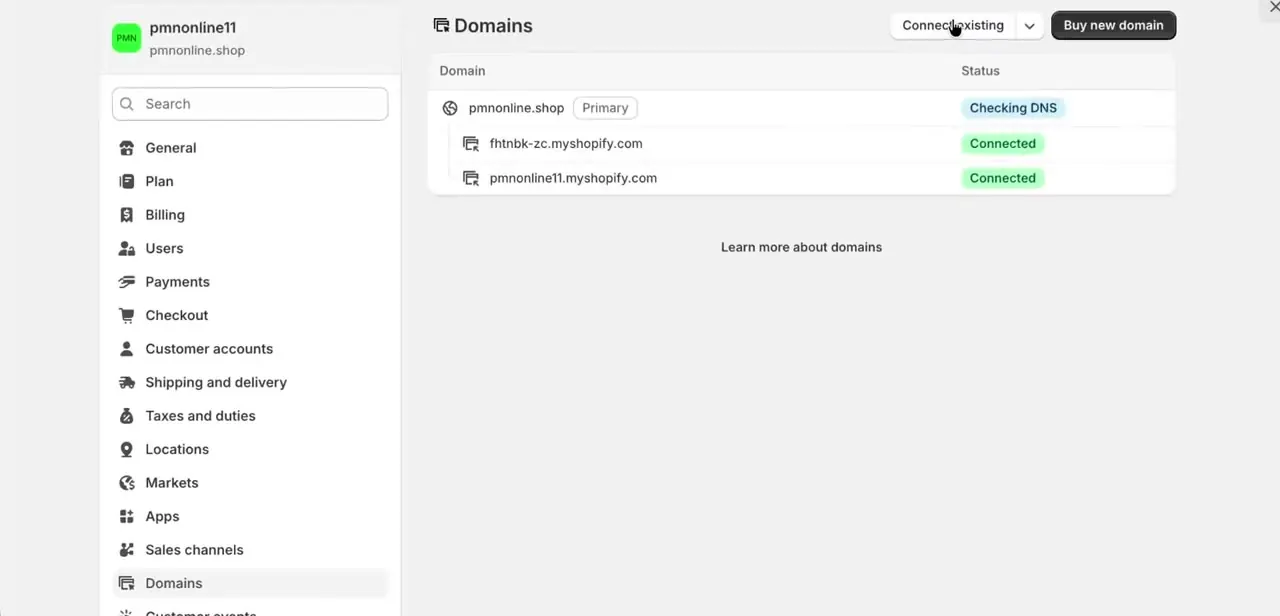Click the Domains icon in sidebar
1280x616 pixels.
[127, 583]
